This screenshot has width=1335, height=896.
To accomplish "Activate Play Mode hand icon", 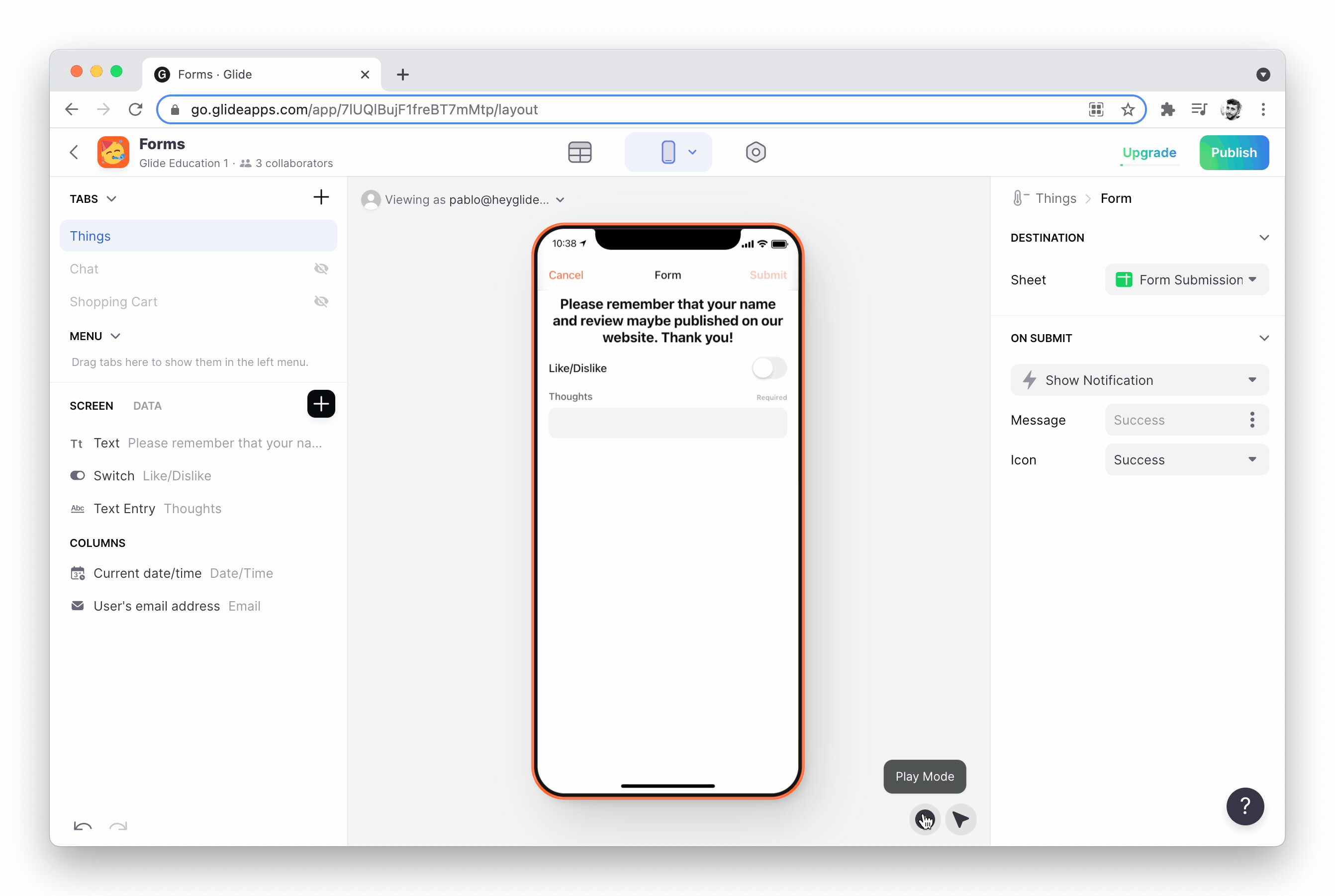I will click(x=924, y=820).
